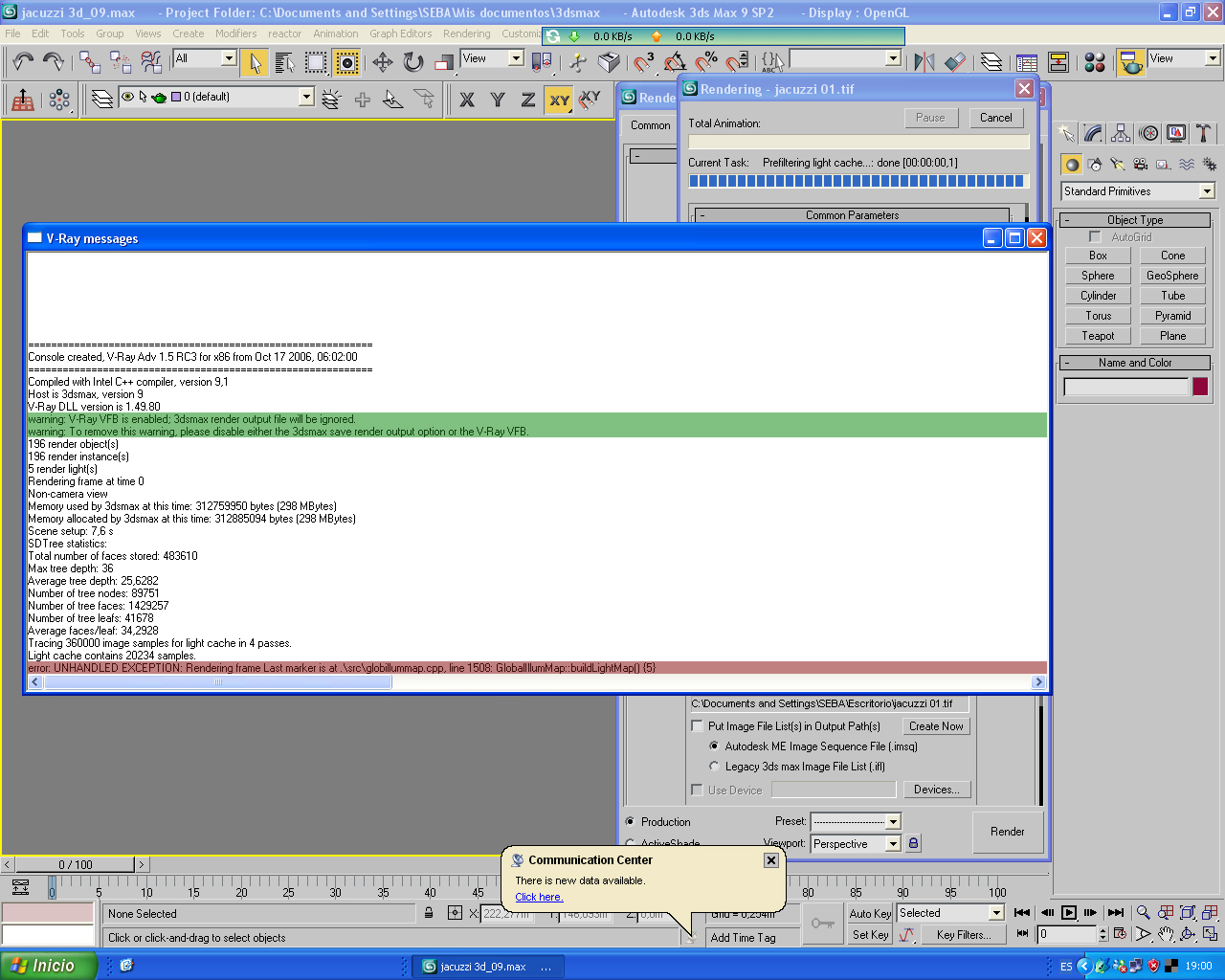Viewport: 1225px width, 980px height.
Task: Open the Select by Name tool
Action: click(284, 62)
